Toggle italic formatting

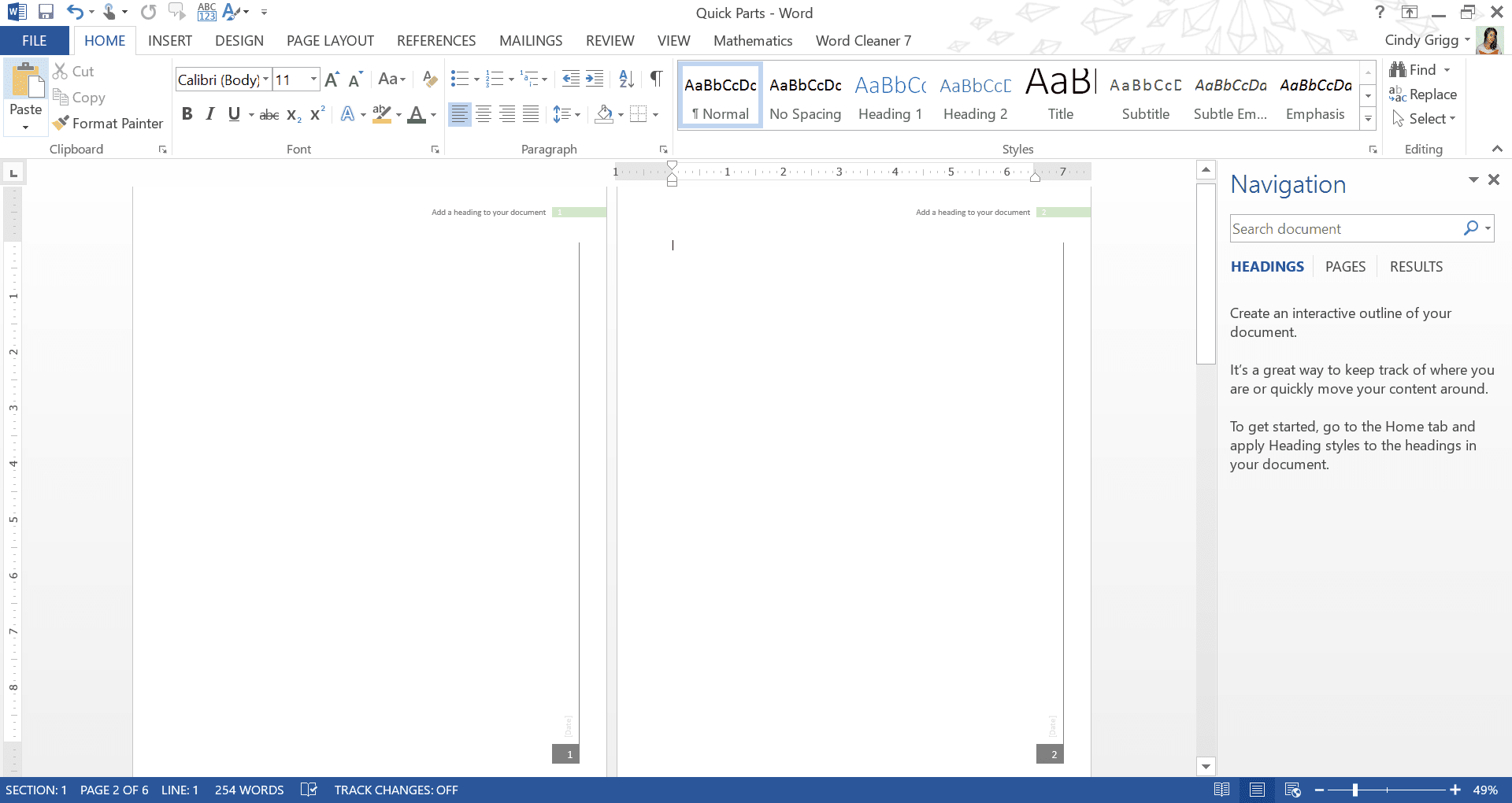(x=210, y=114)
